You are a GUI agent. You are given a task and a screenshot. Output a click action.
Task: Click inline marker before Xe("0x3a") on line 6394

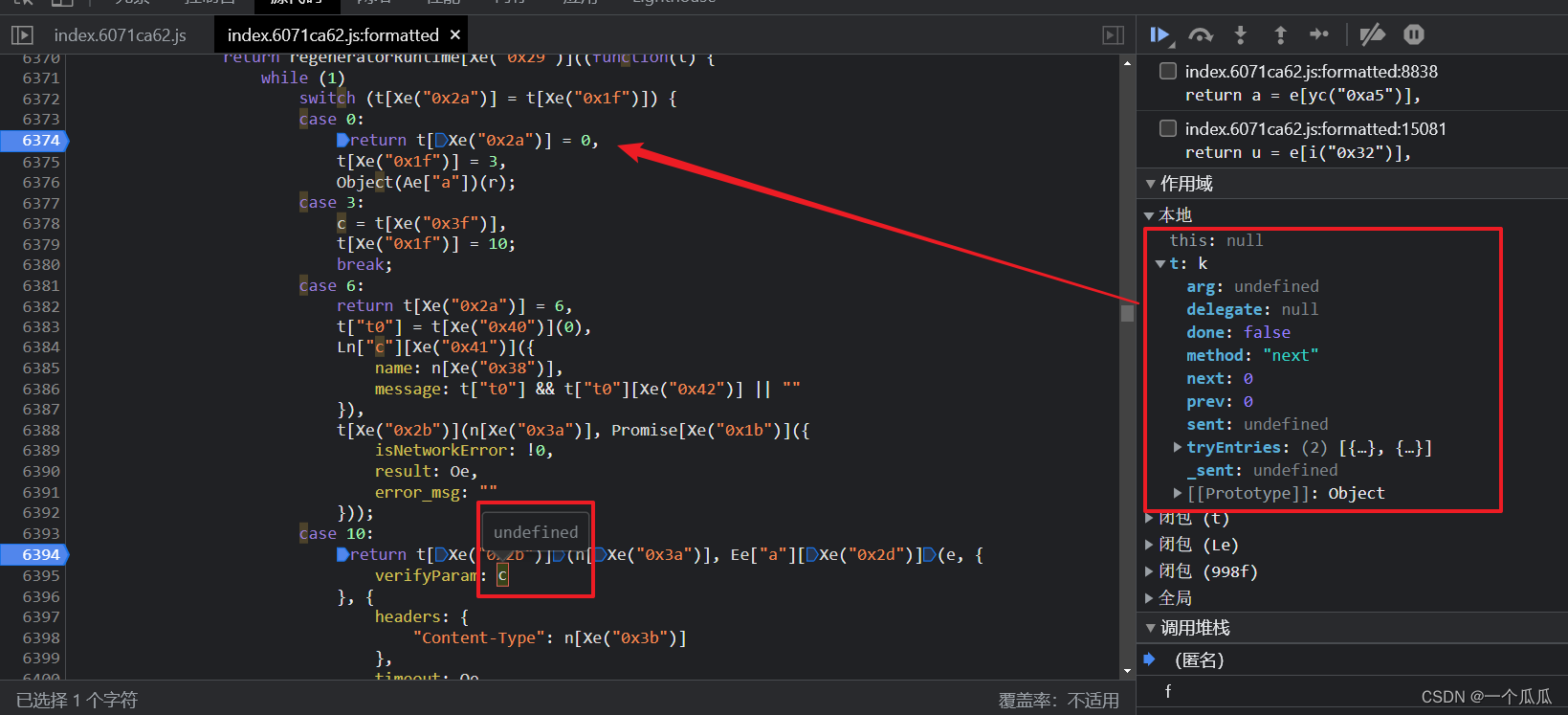600,554
